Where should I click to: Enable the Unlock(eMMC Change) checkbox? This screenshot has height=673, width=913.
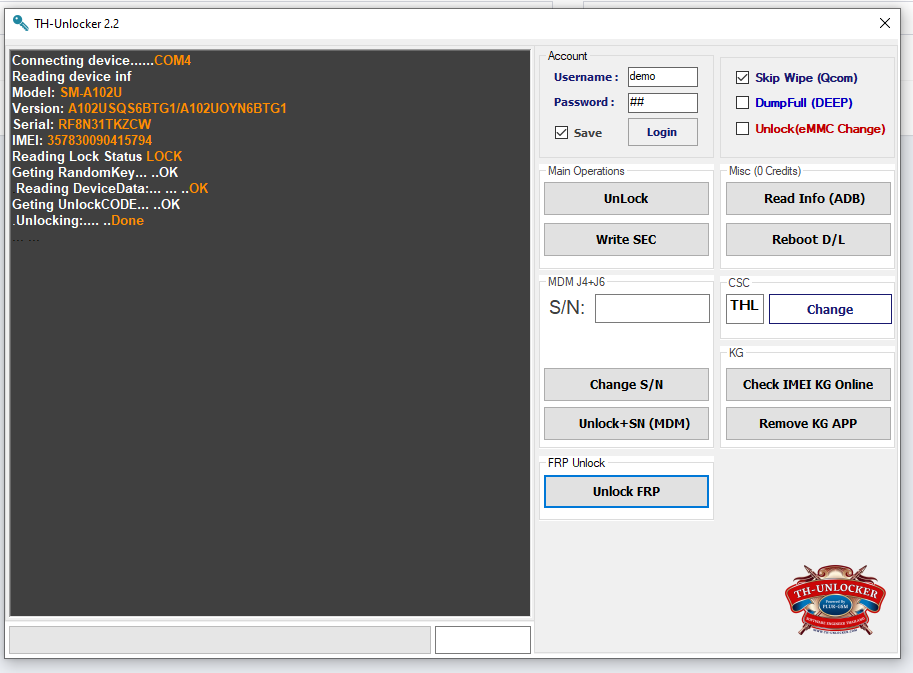pos(742,128)
